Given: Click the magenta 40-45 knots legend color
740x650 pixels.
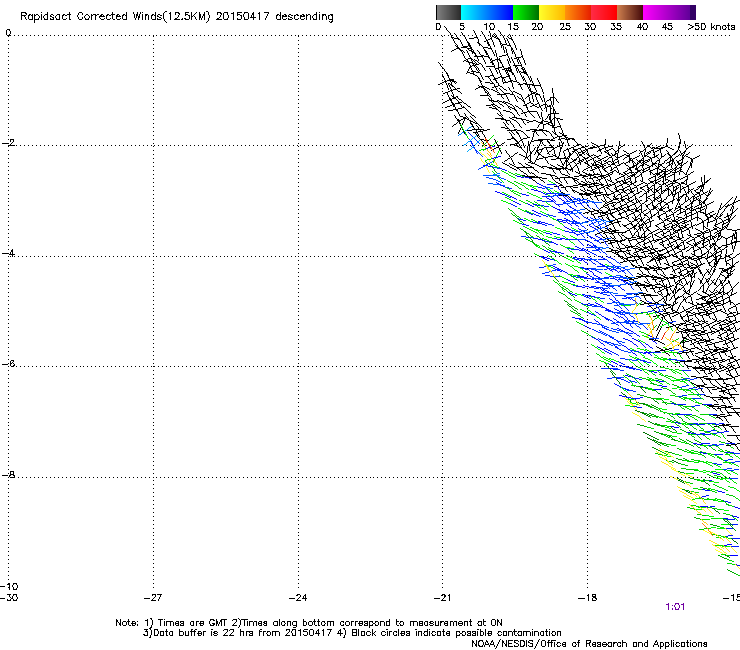Looking at the screenshot, I should click(x=656, y=12).
